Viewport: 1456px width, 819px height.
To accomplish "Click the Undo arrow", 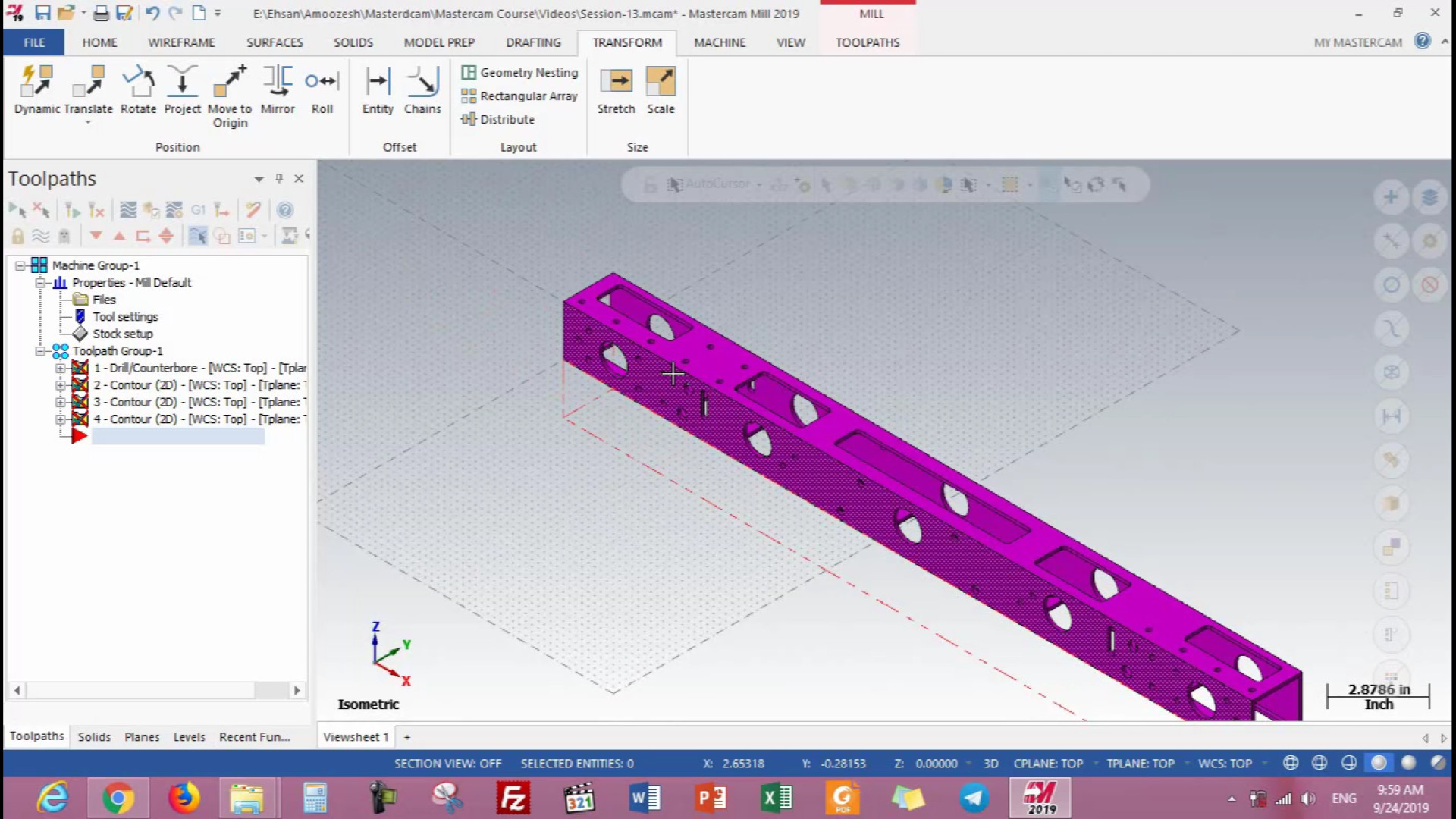I will click(x=152, y=13).
